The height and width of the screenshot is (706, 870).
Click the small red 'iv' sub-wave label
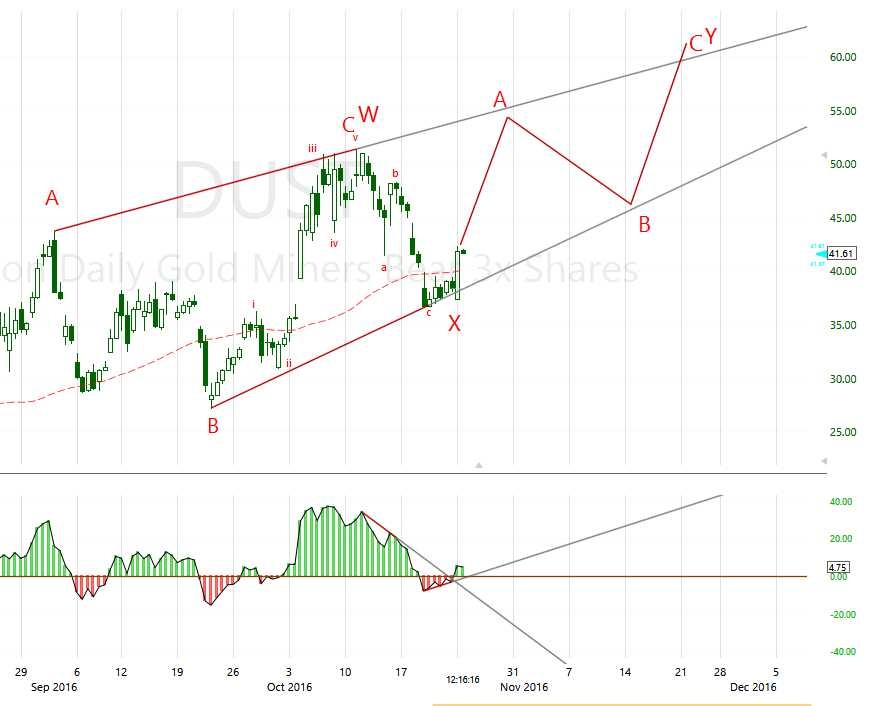(x=334, y=242)
